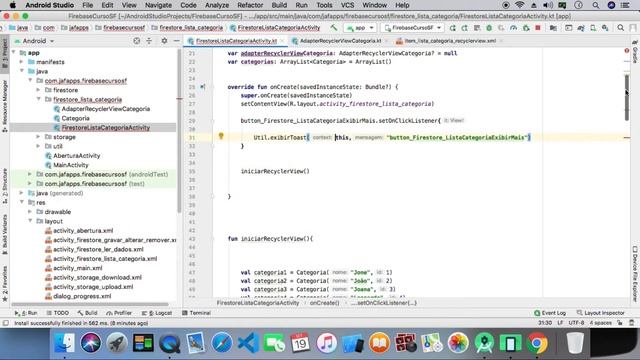This screenshot has height=360, width=640.
Task: Expand the util package arrow
Action: [x=38, y=146]
